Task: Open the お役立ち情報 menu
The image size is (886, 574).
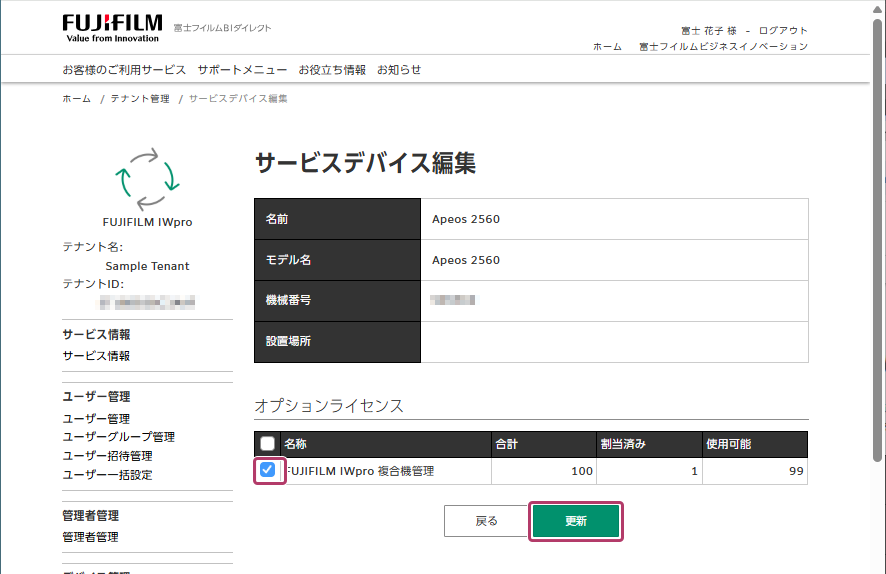Action: click(332, 70)
